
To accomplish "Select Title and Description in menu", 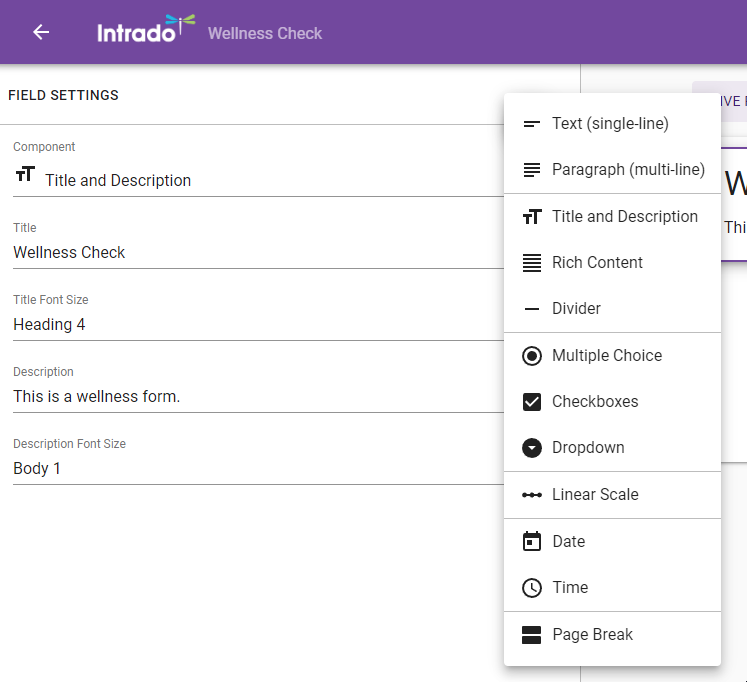I will tap(624, 217).
